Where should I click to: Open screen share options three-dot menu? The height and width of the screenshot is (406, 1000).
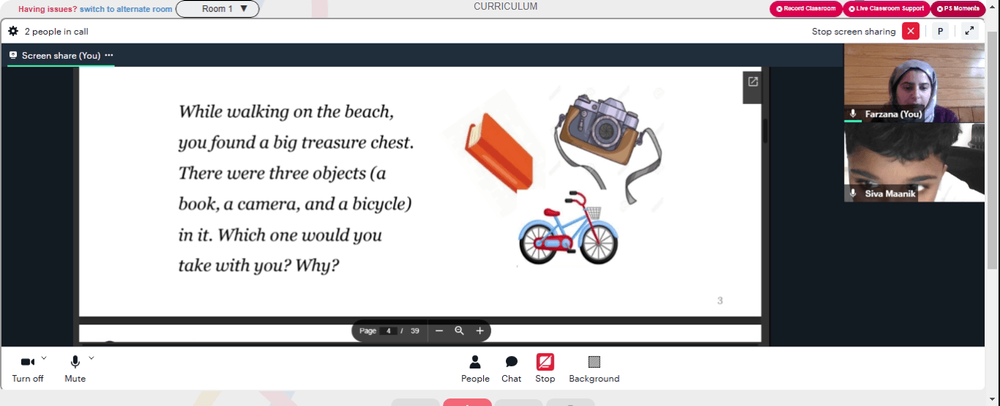coord(109,55)
